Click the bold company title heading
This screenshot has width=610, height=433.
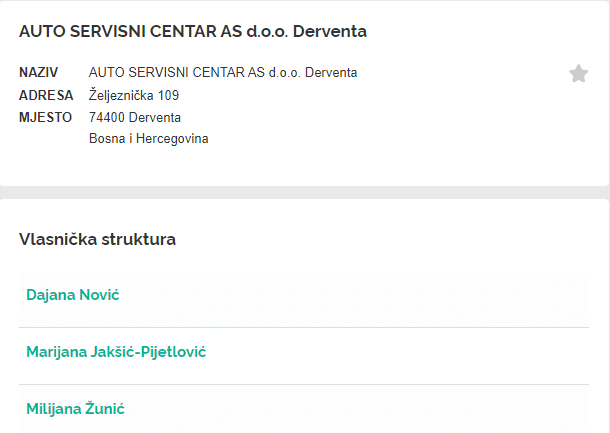click(x=193, y=32)
